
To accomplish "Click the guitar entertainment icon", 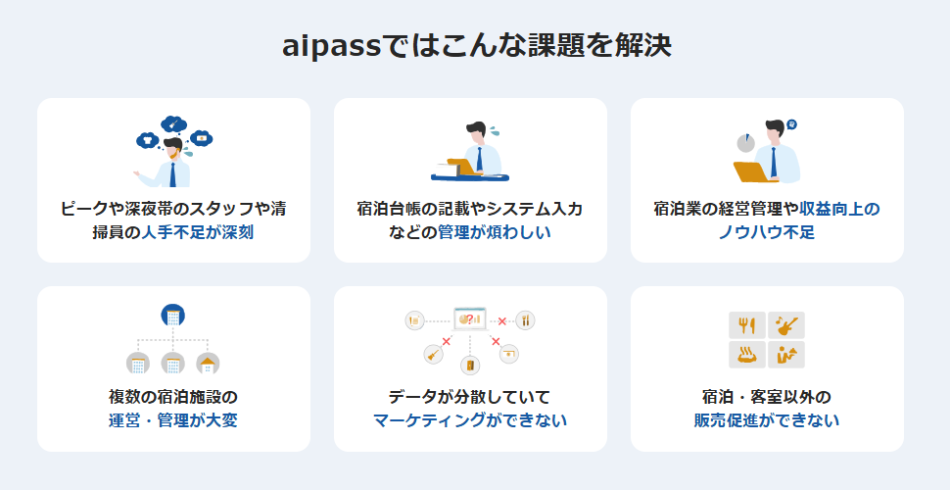I will (786, 325).
